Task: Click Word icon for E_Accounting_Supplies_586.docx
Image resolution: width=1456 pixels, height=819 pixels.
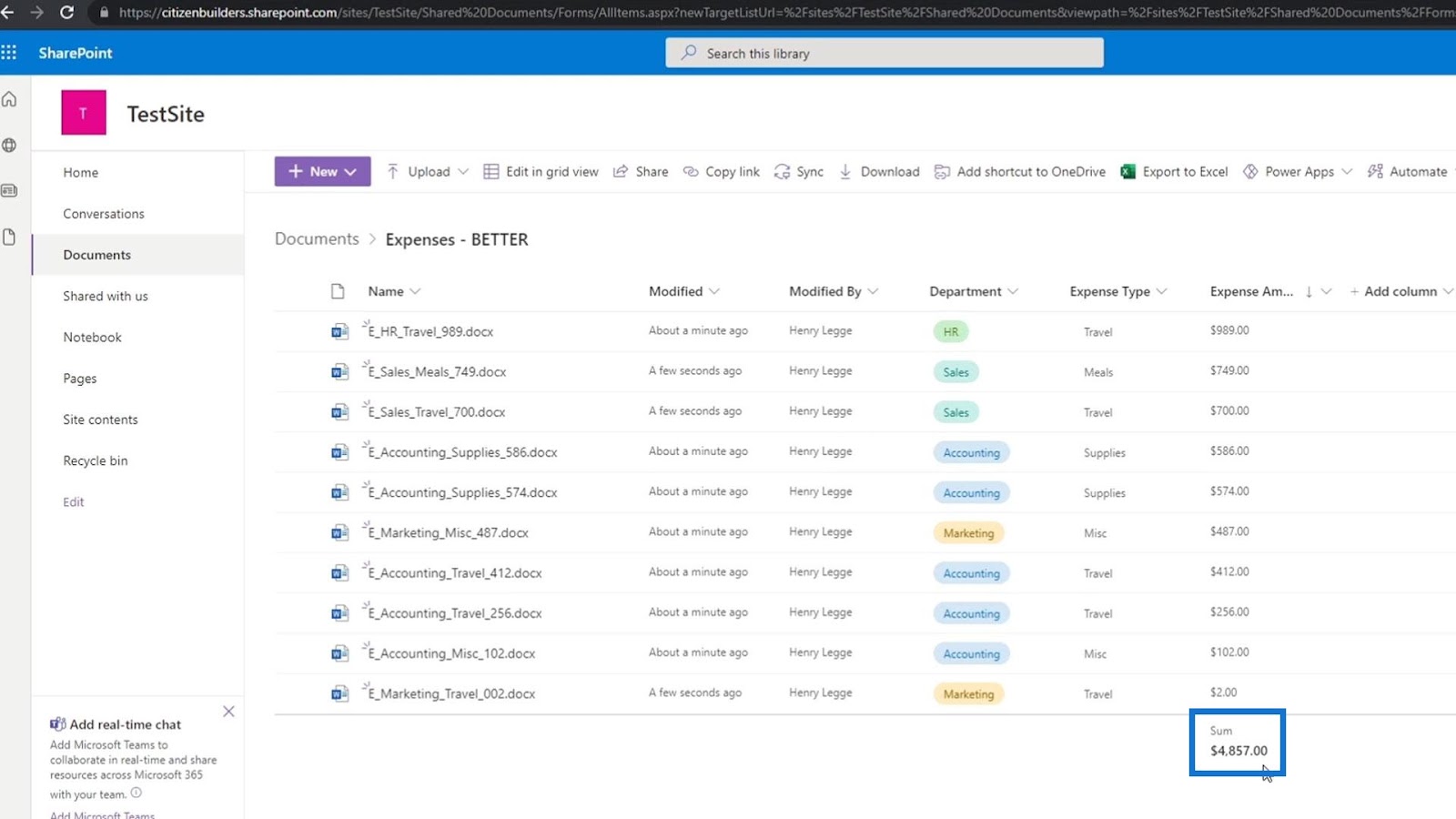Action: (339, 452)
